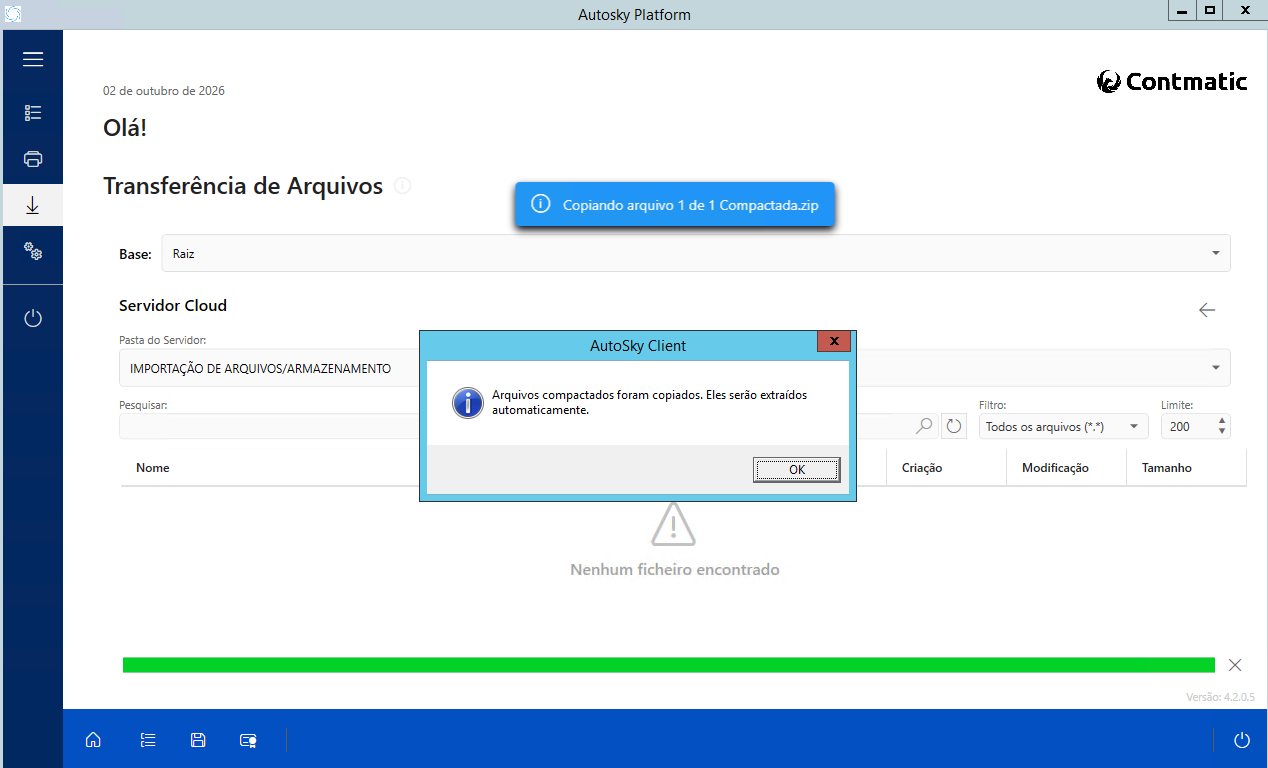This screenshot has height=768, width=1268.
Task: Click the certificate icon in bottom bar
Action: point(248,740)
